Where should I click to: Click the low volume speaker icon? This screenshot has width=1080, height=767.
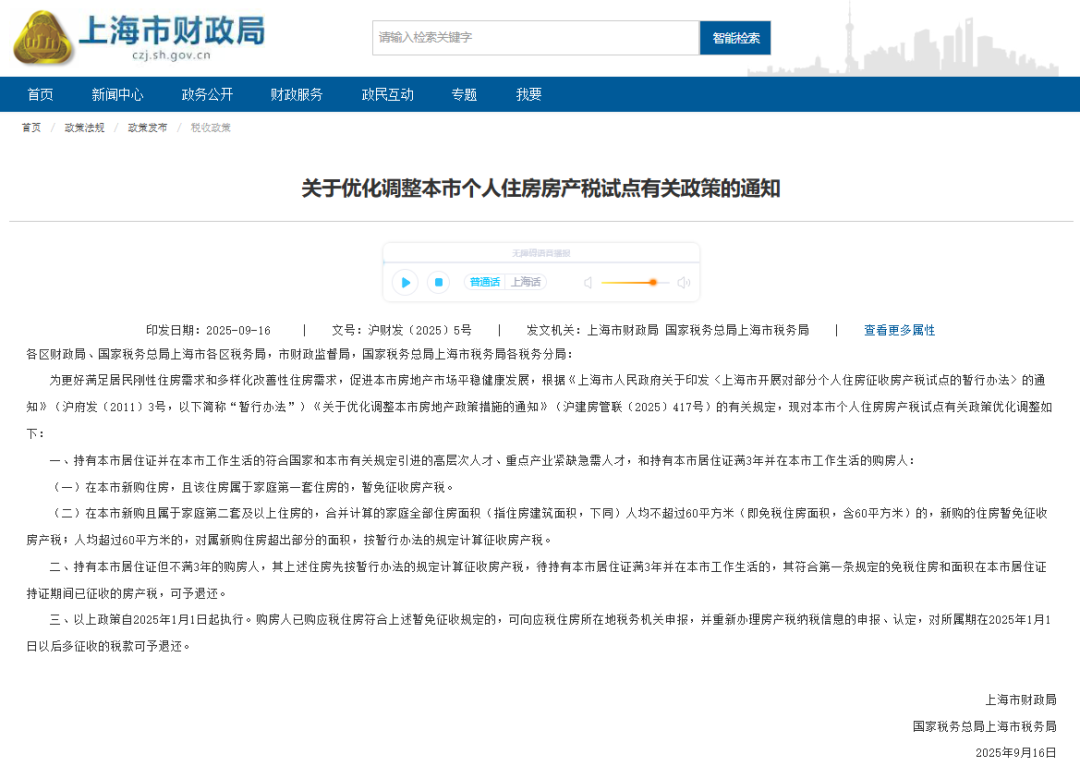[x=588, y=282]
